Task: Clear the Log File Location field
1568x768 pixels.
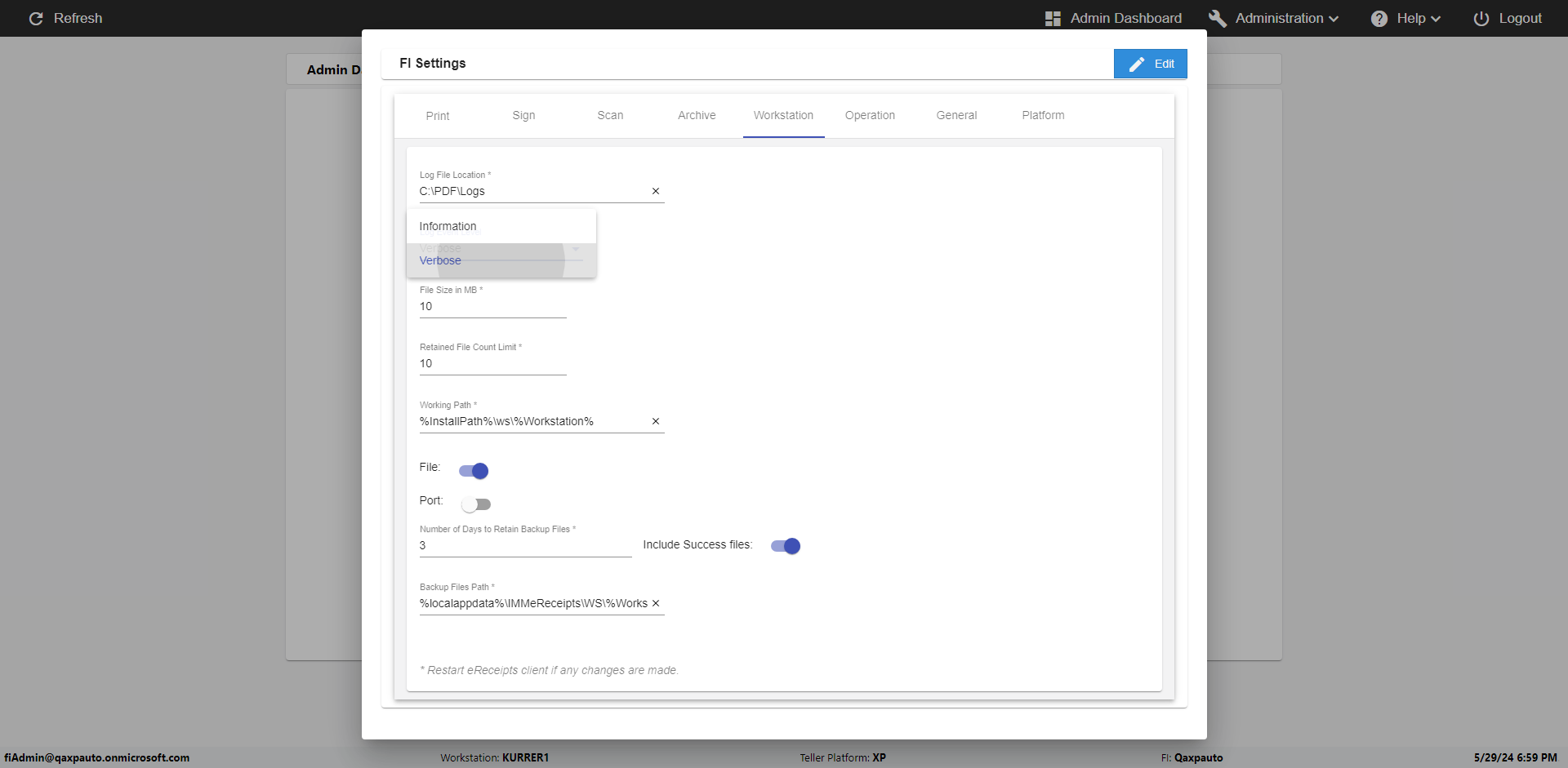Action: pyautogui.click(x=656, y=191)
